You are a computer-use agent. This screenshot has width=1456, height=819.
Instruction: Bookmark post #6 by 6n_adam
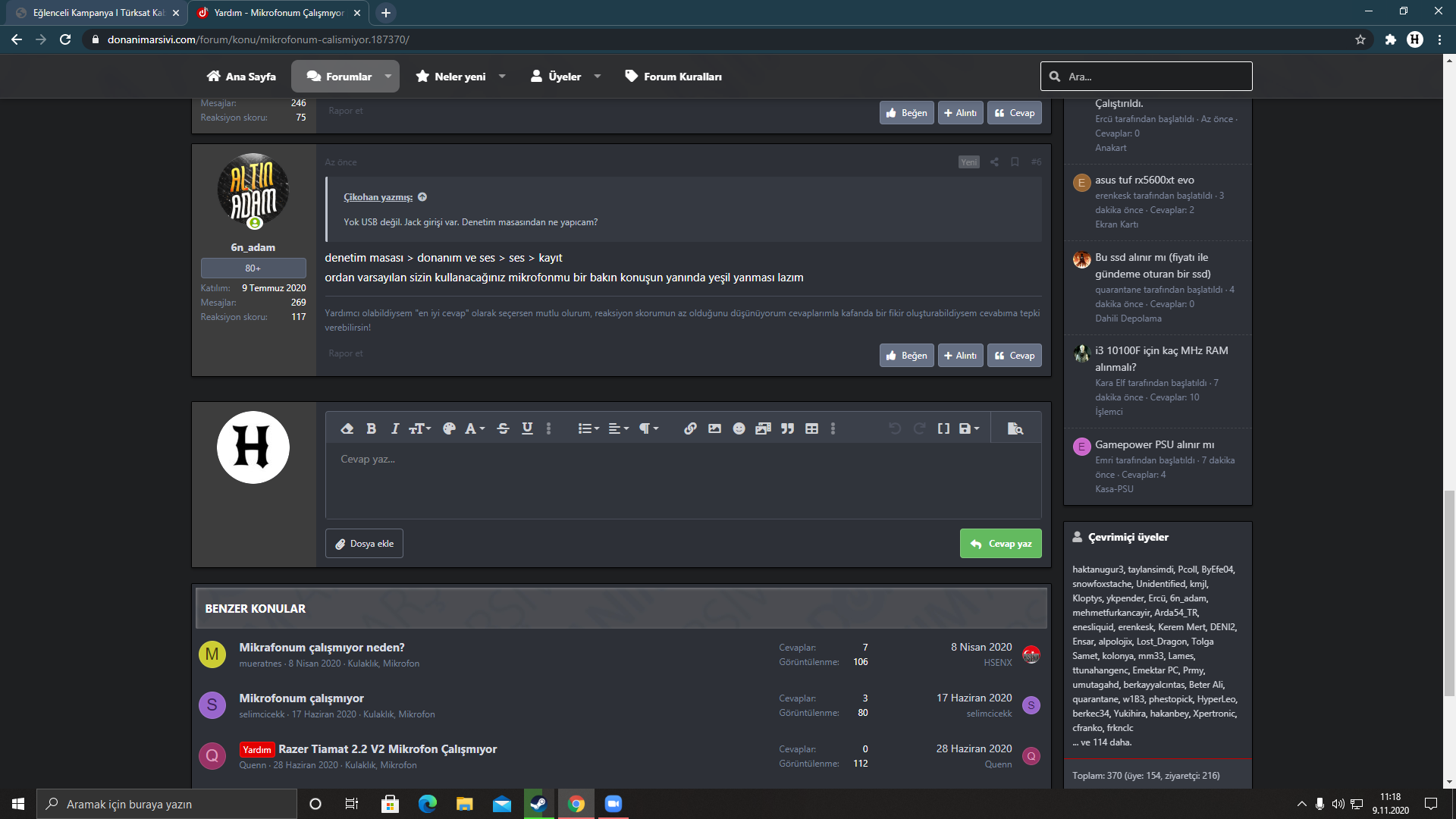tap(1015, 162)
